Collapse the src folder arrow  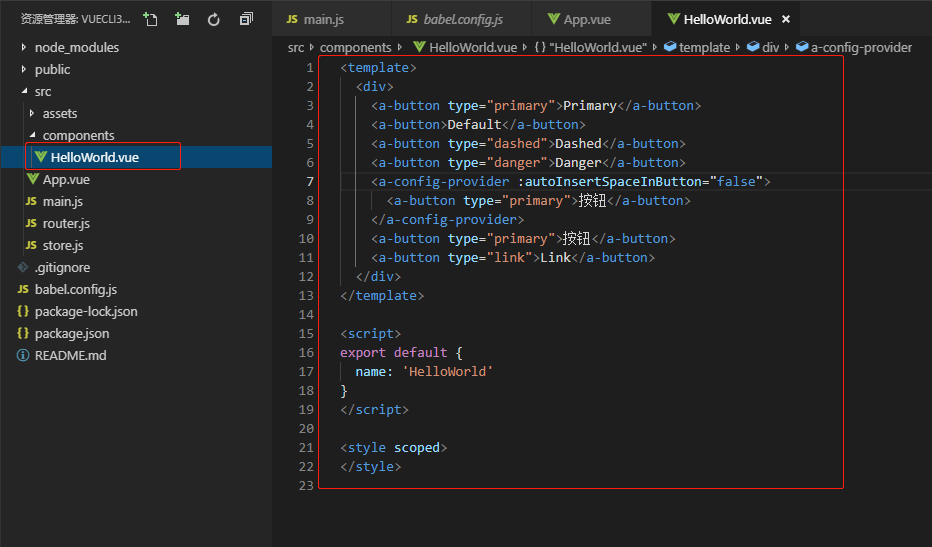(24, 91)
